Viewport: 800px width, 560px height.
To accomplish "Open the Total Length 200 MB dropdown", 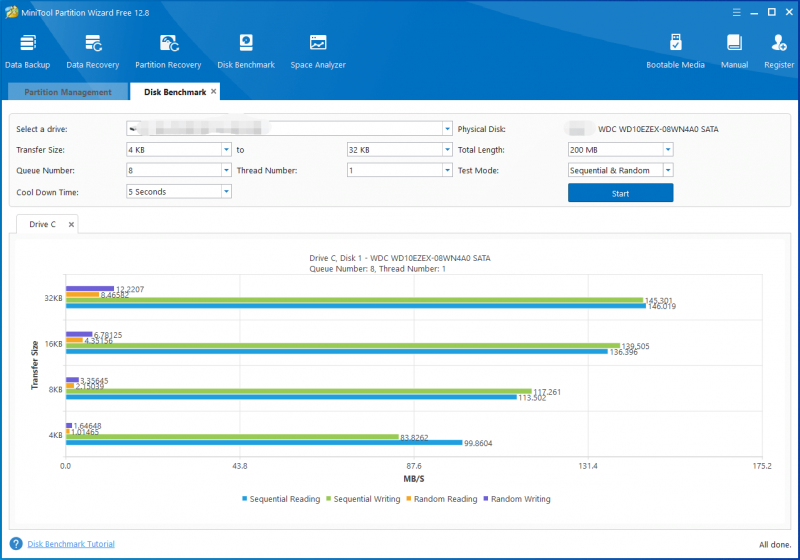I will 668,149.
